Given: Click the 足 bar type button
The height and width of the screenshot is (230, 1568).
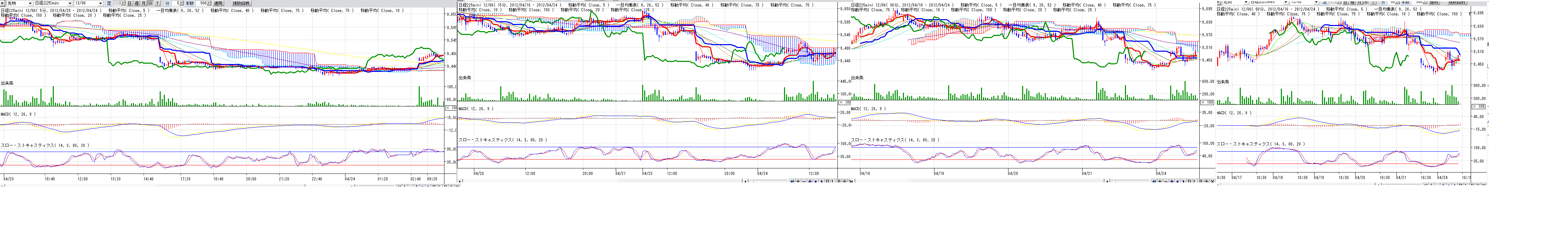Looking at the screenshot, I should tap(109, 3).
